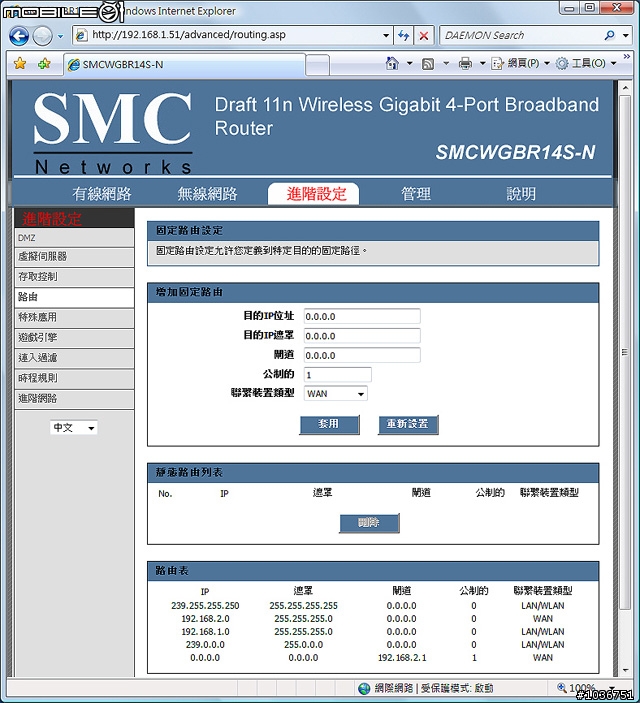Click routing table IP 192.168.1.0
Image resolution: width=640 pixels, height=703 pixels.
click(205, 632)
